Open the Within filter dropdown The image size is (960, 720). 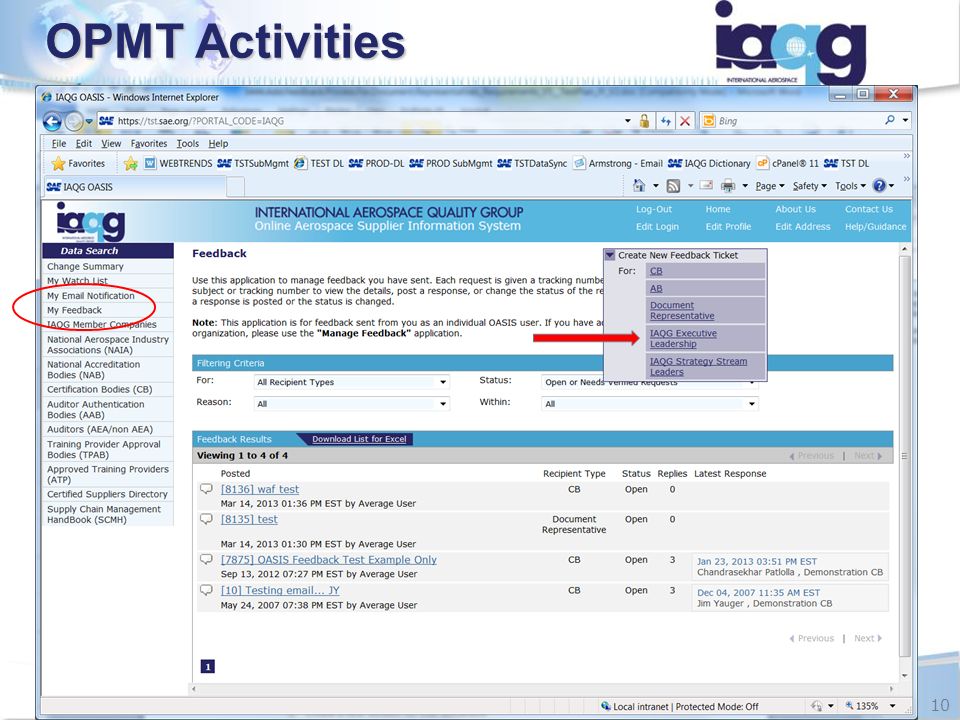(650, 404)
